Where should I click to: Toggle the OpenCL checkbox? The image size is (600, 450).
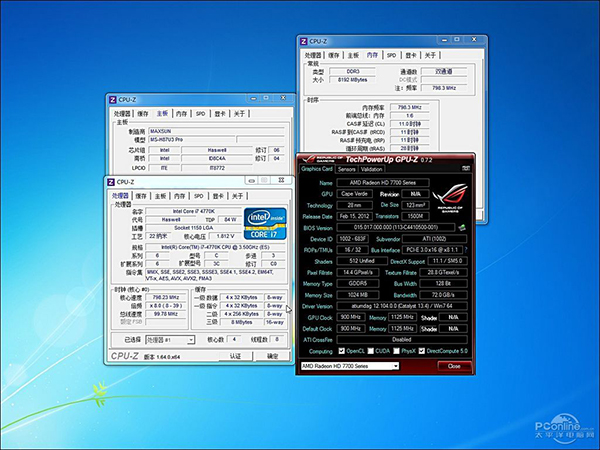(341, 351)
